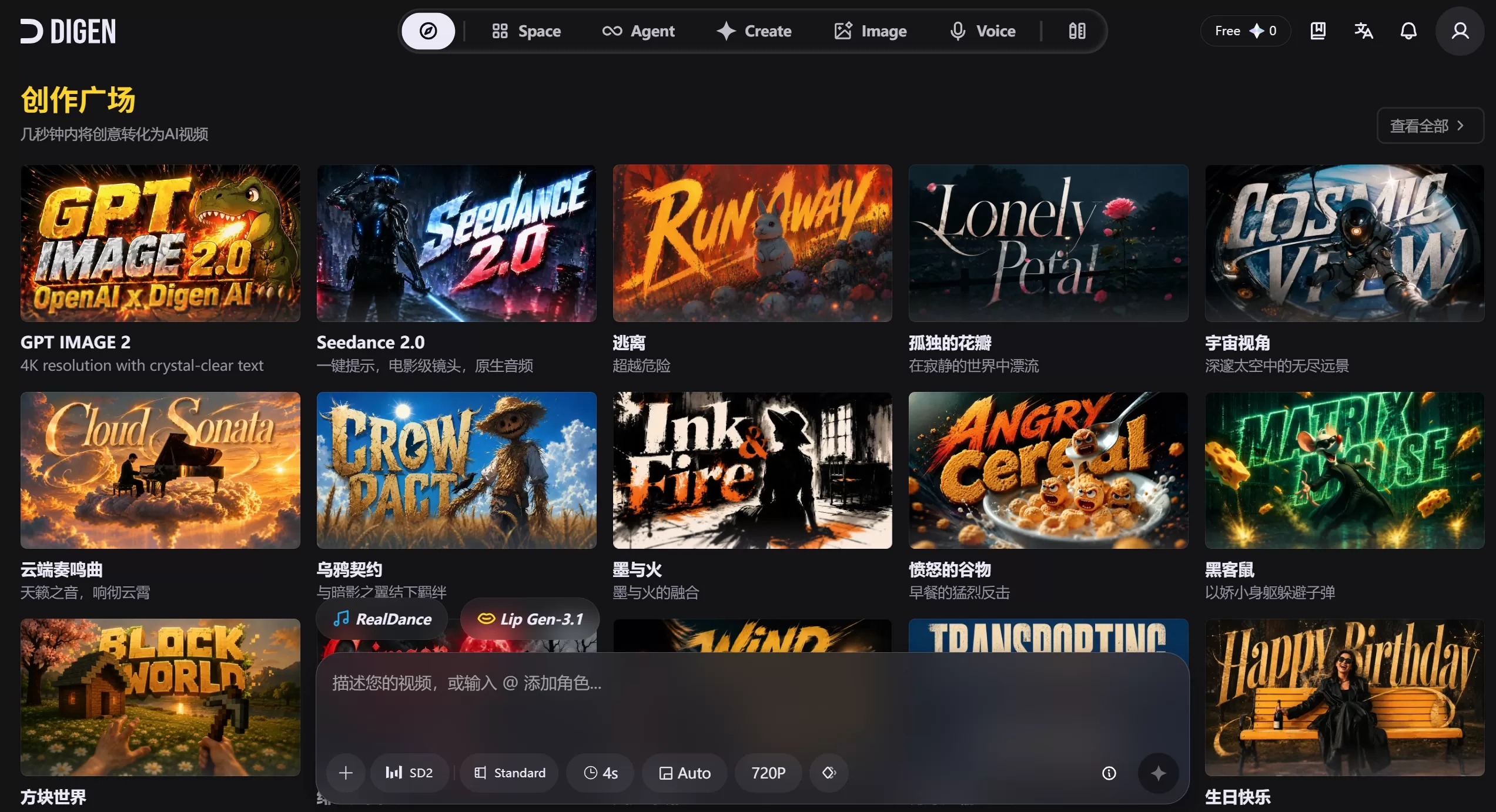
Task: Click the sparkle generate button
Action: point(1158,773)
